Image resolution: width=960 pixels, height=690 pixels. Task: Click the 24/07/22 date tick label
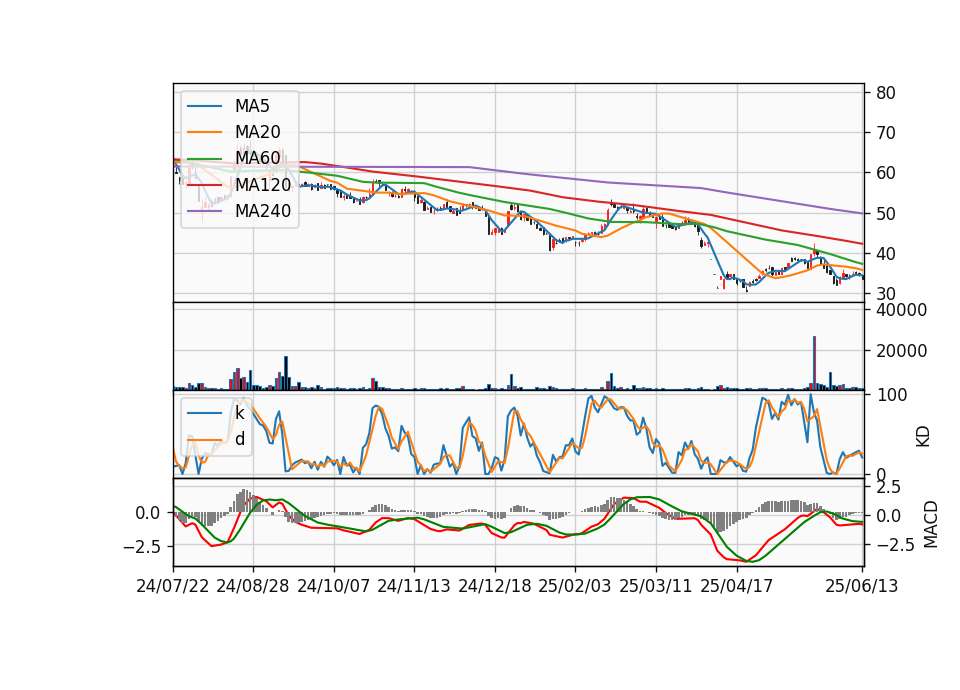point(173,586)
